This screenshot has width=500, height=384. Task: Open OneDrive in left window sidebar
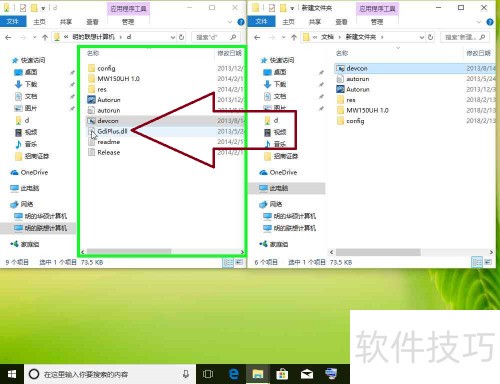(29, 172)
